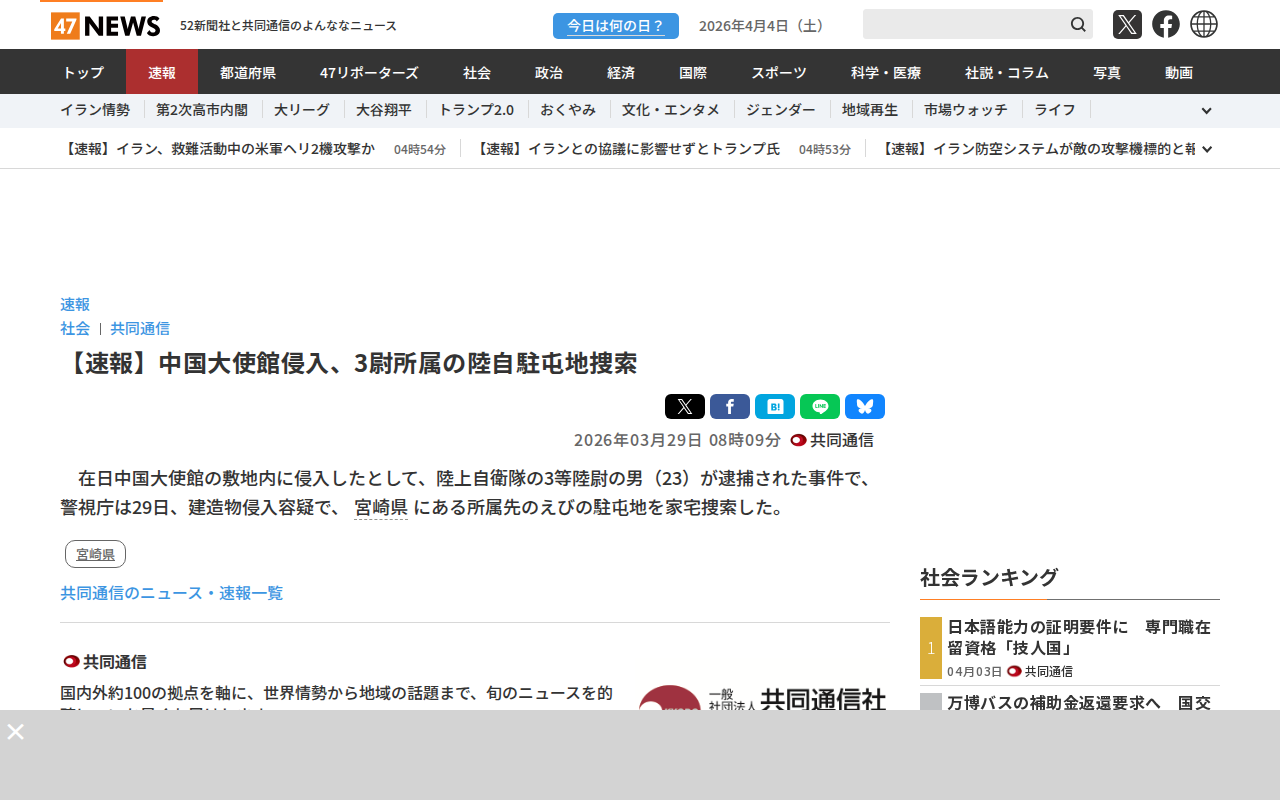Switch to 社会 navigation tab
Viewport: 1280px width, 800px height.
click(x=477, y=72)
